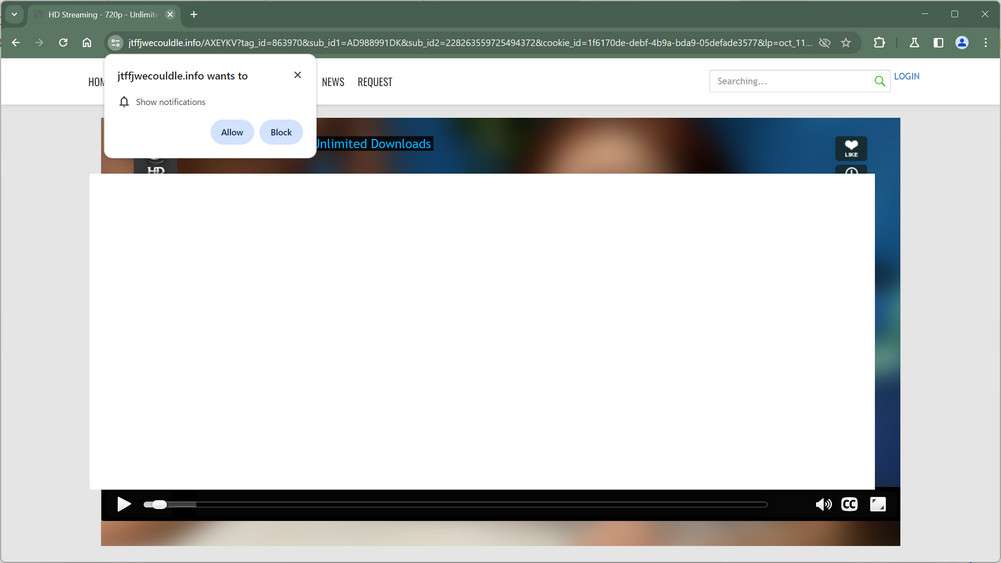1001x563 pixels.
Task: Like the video with heart icon
Action: [x=851, y=148]
